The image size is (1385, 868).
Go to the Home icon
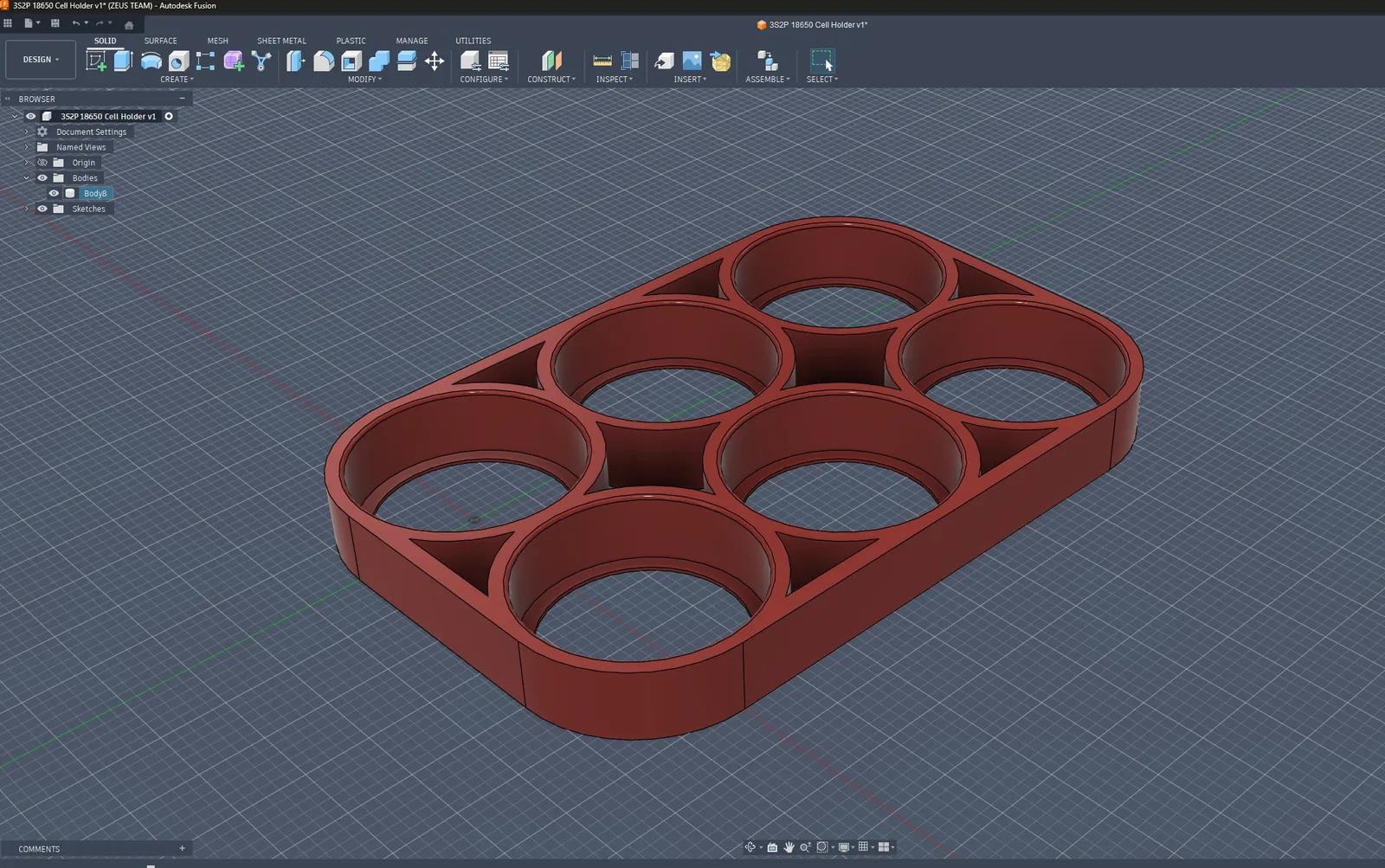(x=129, y=24)
